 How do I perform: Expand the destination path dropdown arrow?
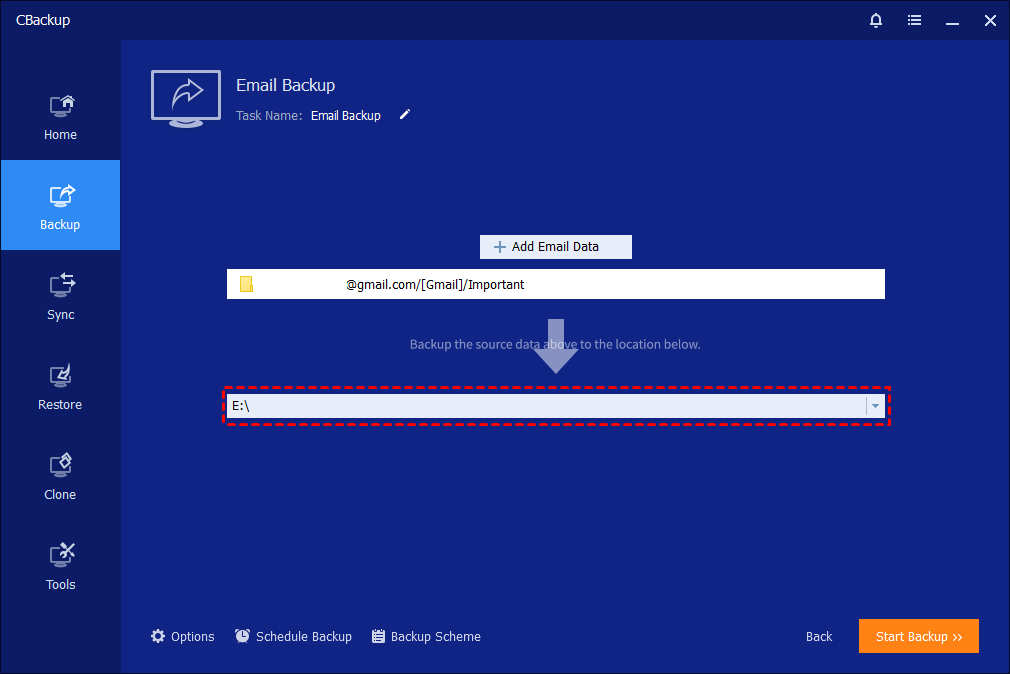coord(875,406)
